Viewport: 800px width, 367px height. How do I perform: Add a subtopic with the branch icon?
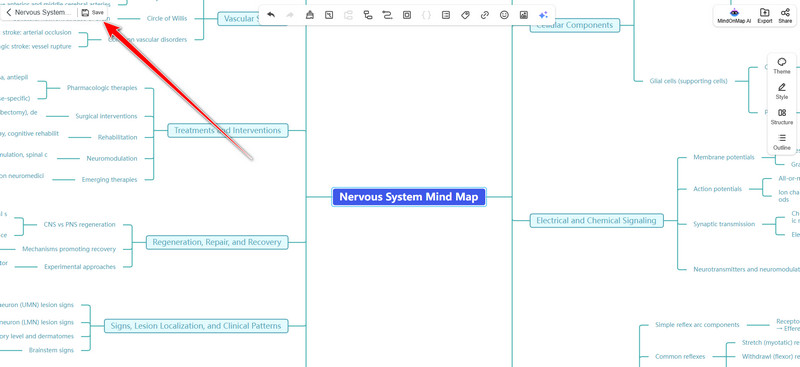(368, 15)
